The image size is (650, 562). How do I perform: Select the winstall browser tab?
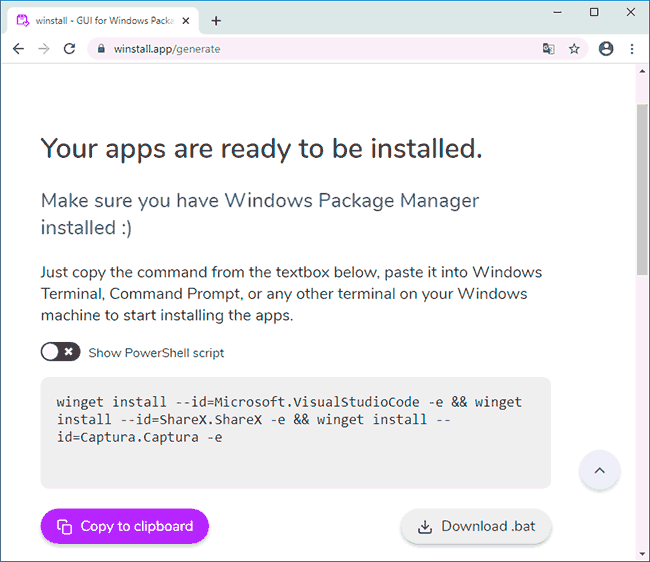[x=103, y=21]
